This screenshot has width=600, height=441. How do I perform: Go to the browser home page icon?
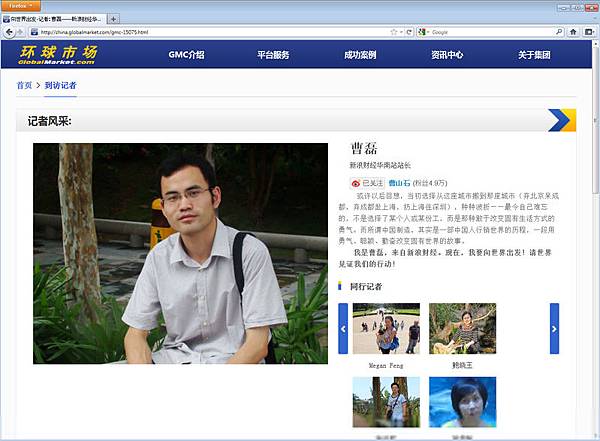(x=573, y=32)
